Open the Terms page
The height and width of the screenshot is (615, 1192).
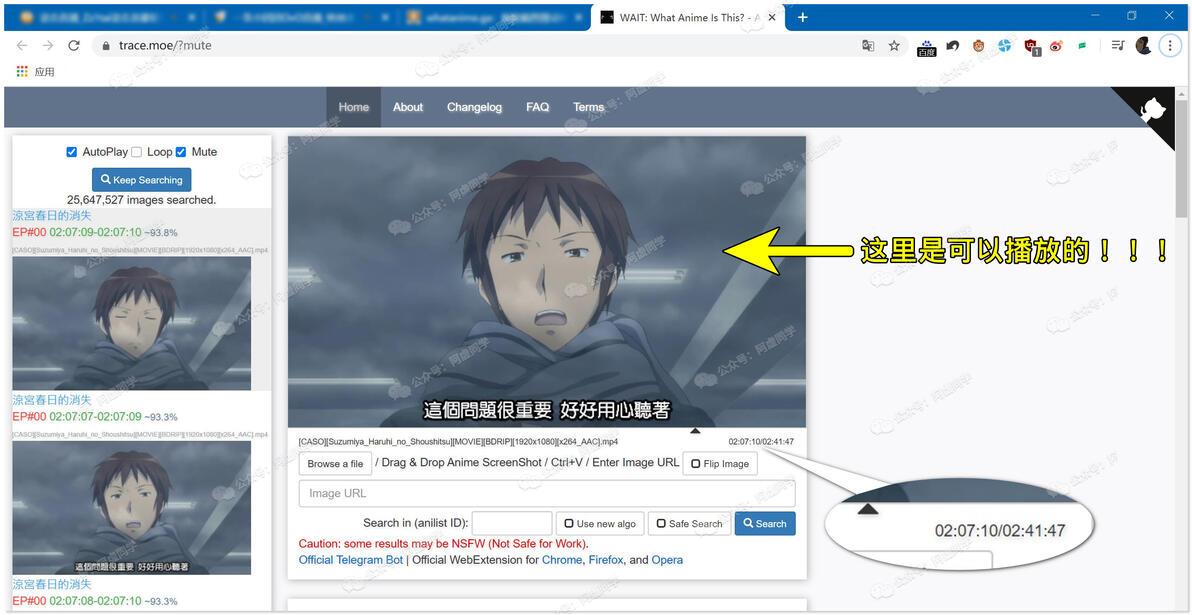tap(588, 107)
